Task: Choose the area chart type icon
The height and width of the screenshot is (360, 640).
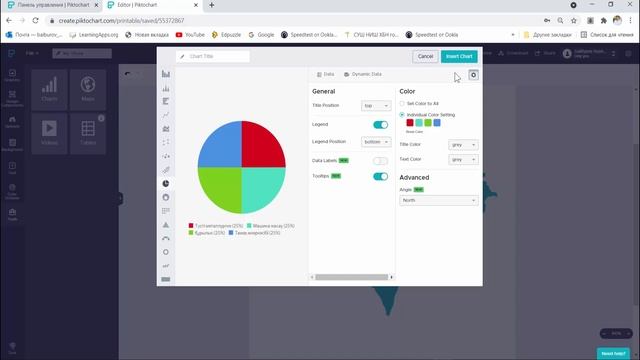Action: 166,129
